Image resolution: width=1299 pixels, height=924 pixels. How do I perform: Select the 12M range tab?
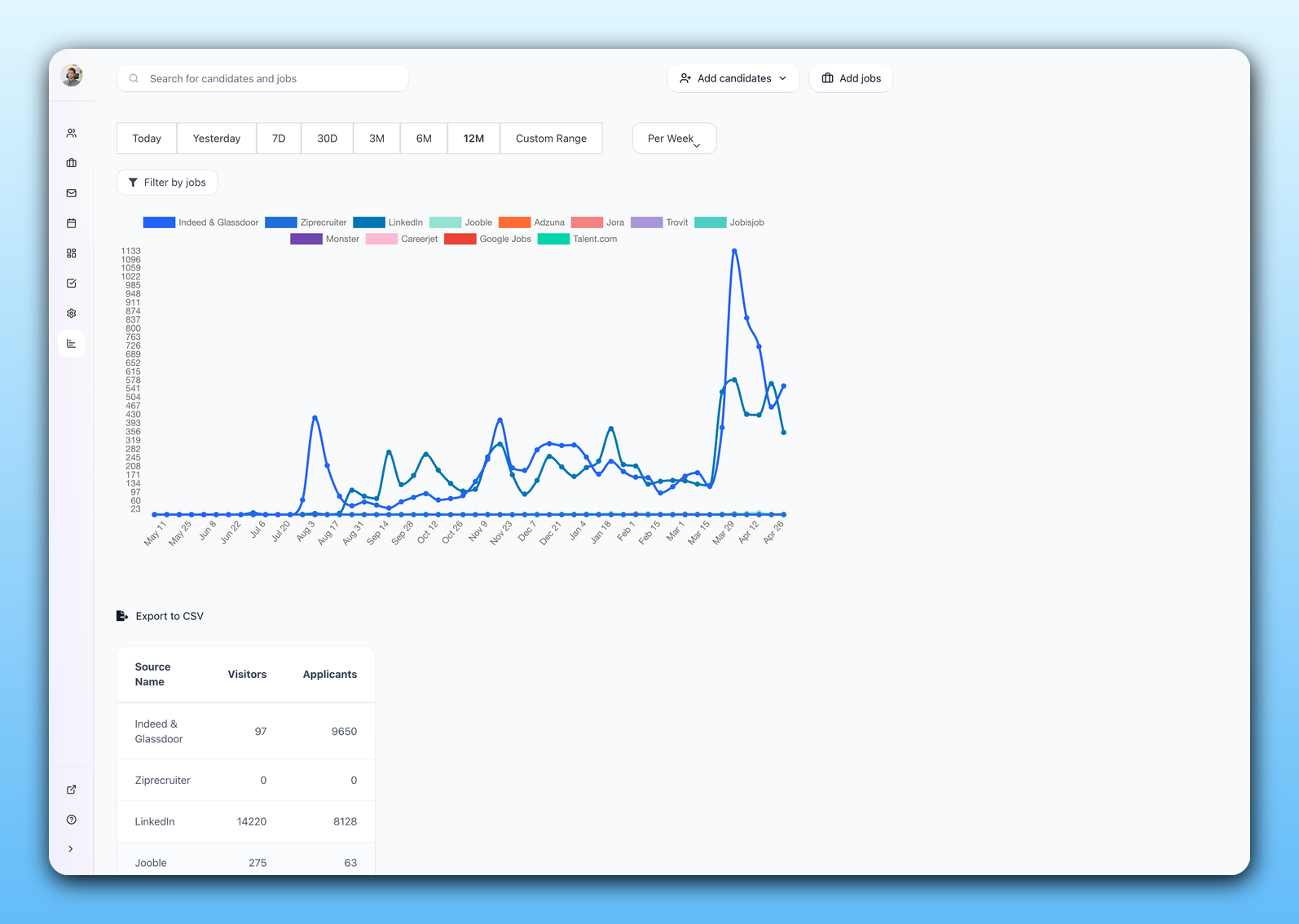(473, 139)
